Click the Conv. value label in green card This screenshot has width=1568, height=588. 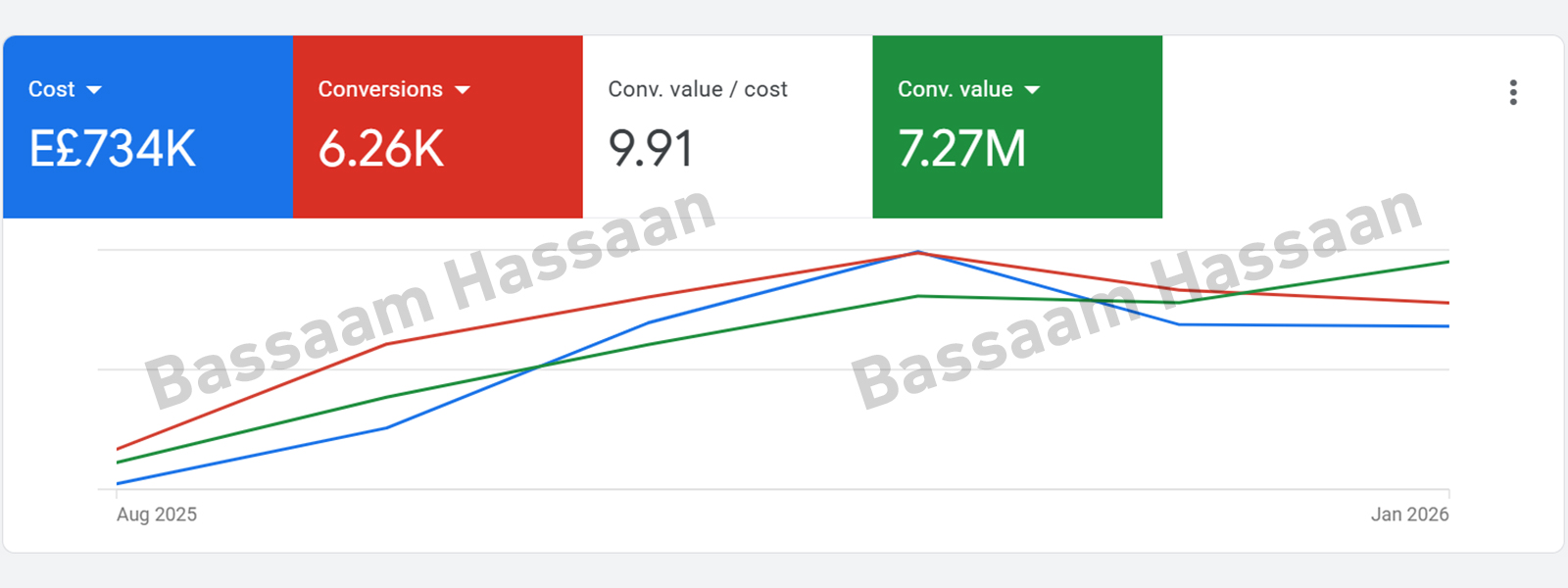tap(955, 89)
